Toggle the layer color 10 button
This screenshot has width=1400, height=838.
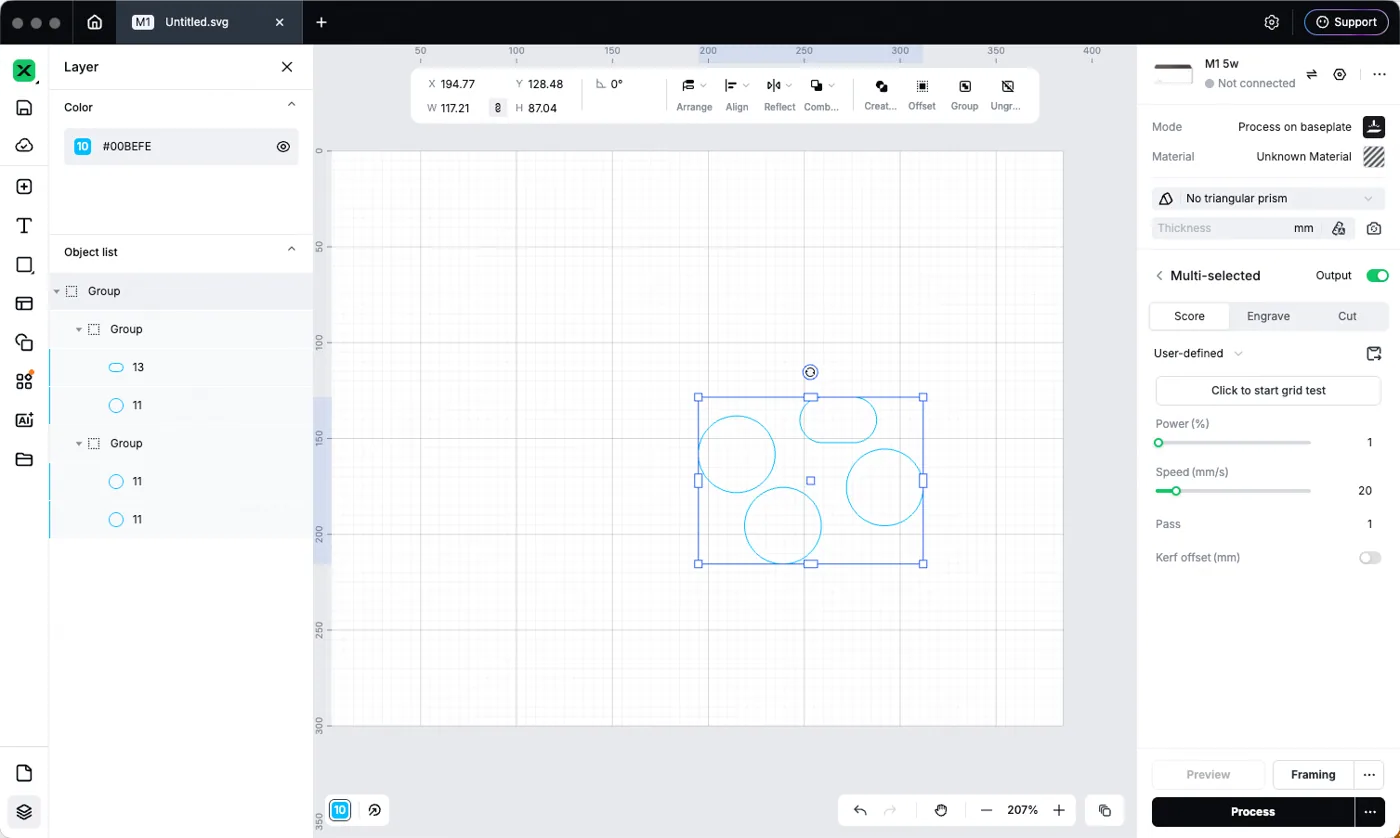click(340, 810)
